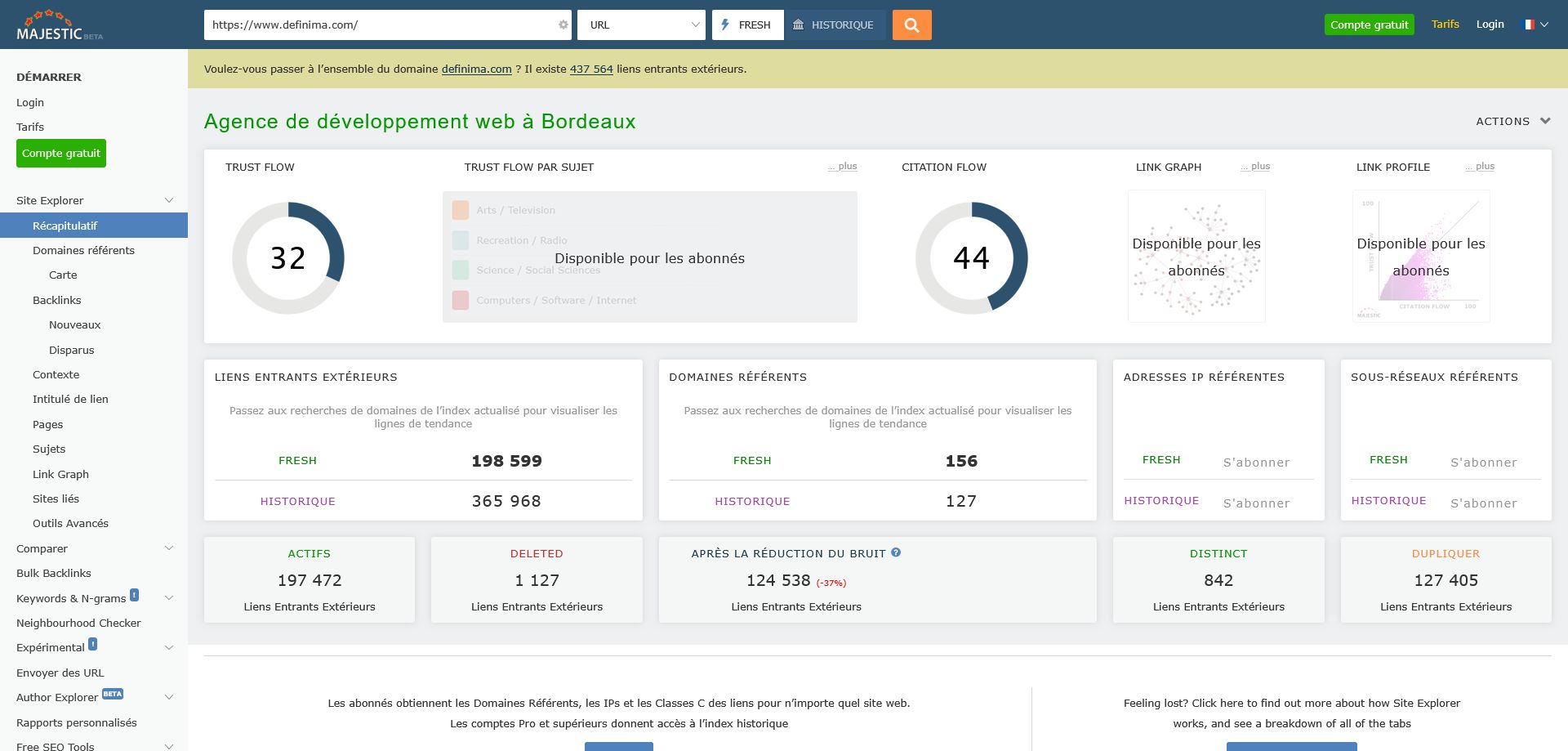The width and height of the screenshot is (1568, 751).
Task: Select Récapitulatif in sidebar
Action: point(94,226)
